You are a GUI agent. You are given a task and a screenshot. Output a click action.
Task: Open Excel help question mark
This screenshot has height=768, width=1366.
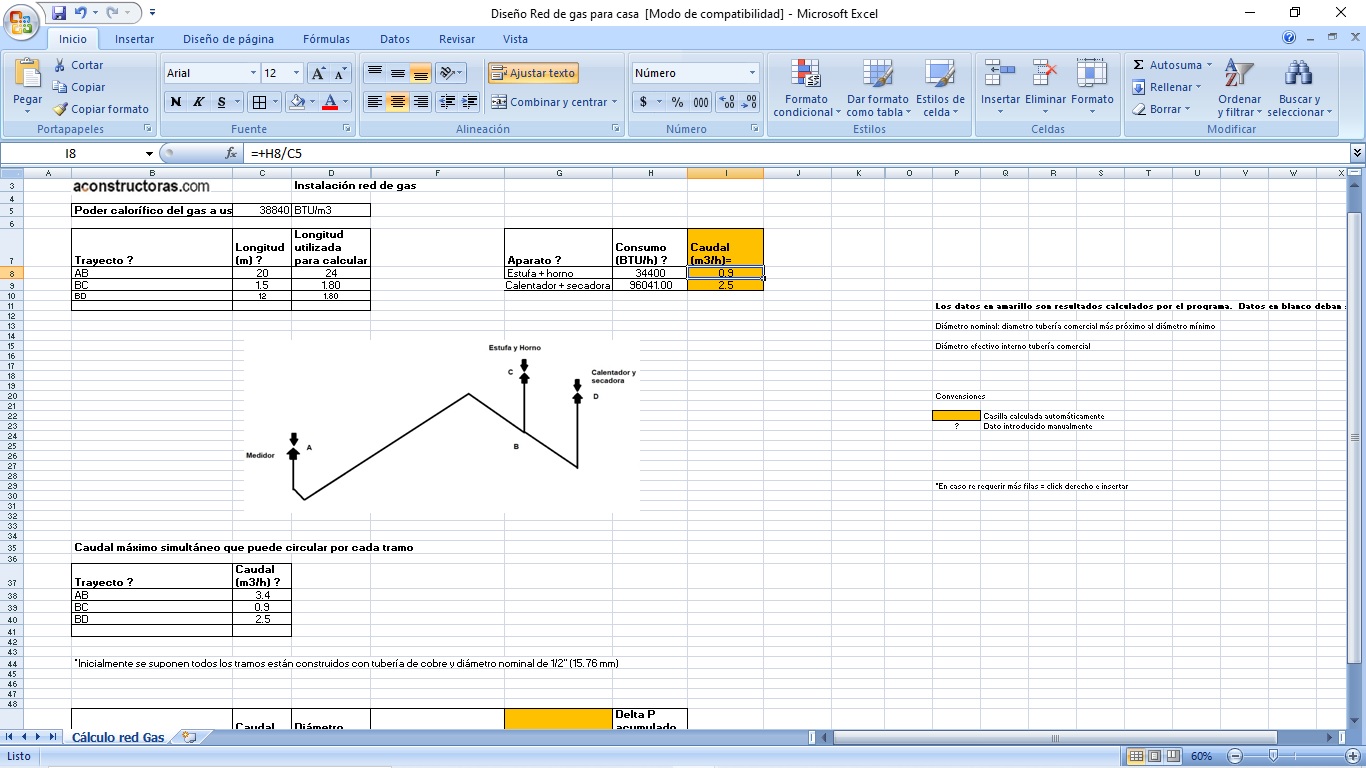point(1289,38)
